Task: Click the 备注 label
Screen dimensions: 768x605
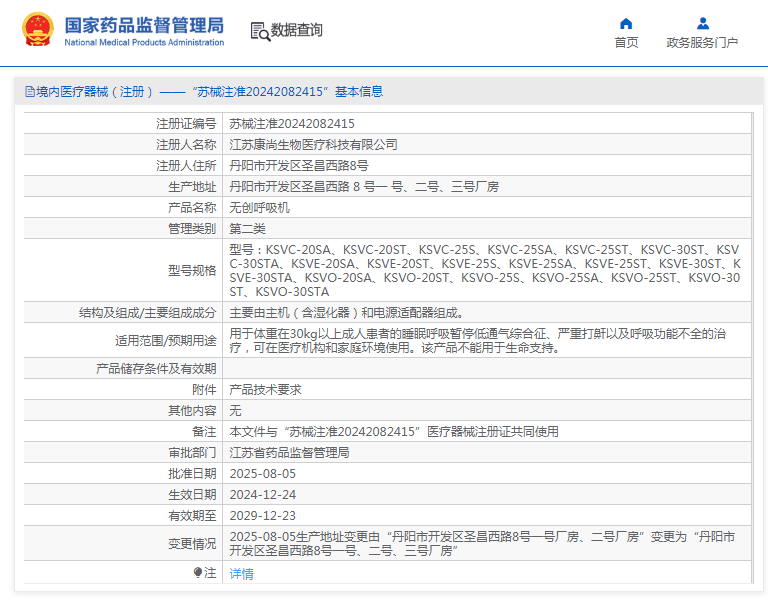Action: point(204,432)
